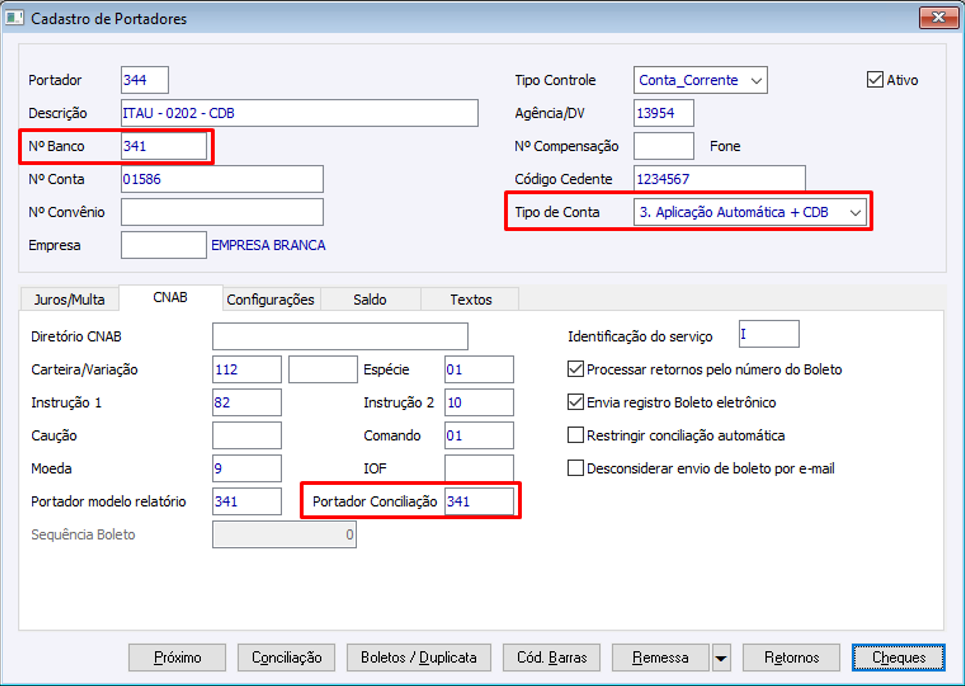Disable Envia registro Boleto eletrônico
The image size is (965, 686).
click(x=575, y=402)
